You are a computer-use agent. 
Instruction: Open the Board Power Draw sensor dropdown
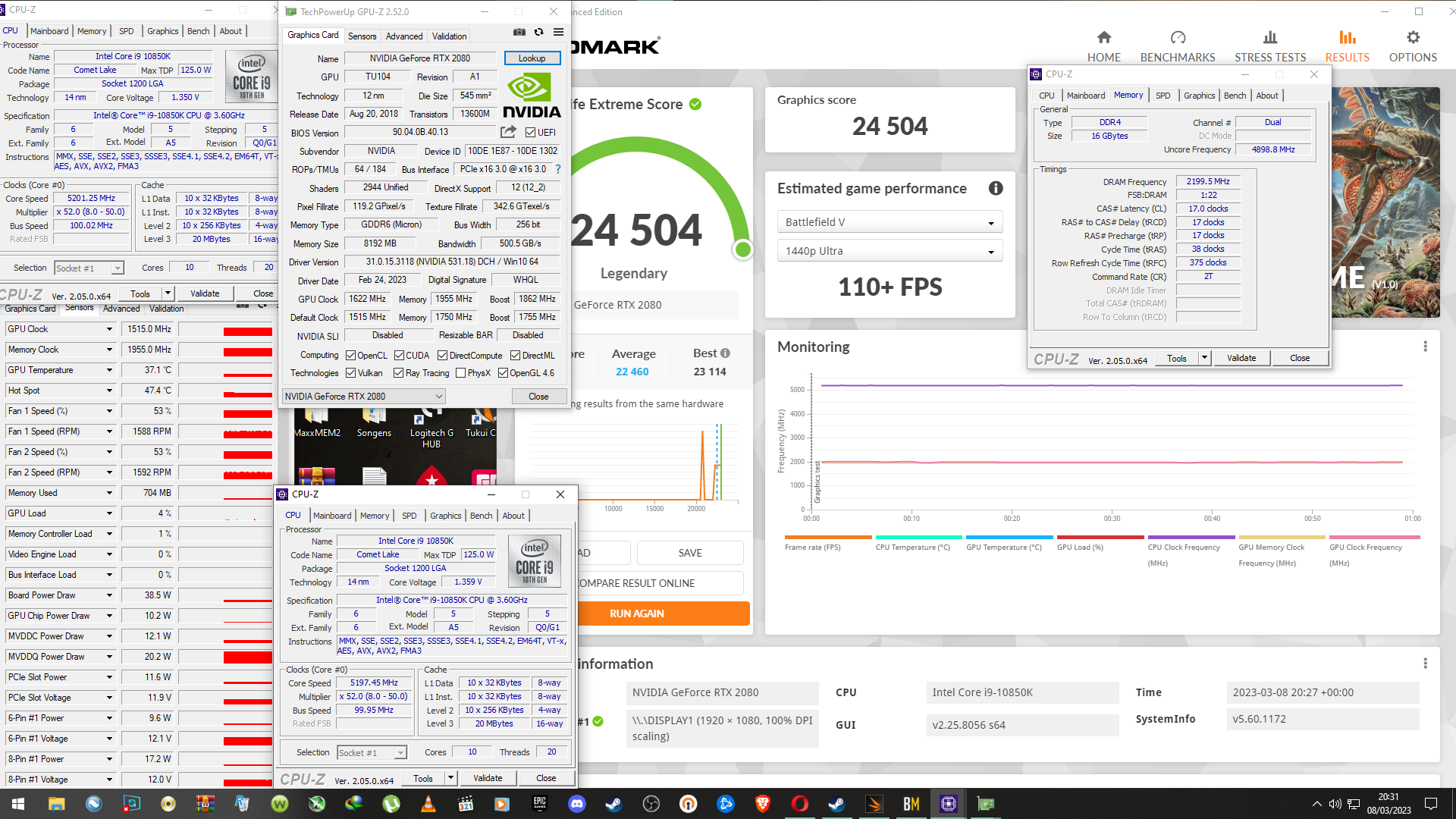click(109, 595)
